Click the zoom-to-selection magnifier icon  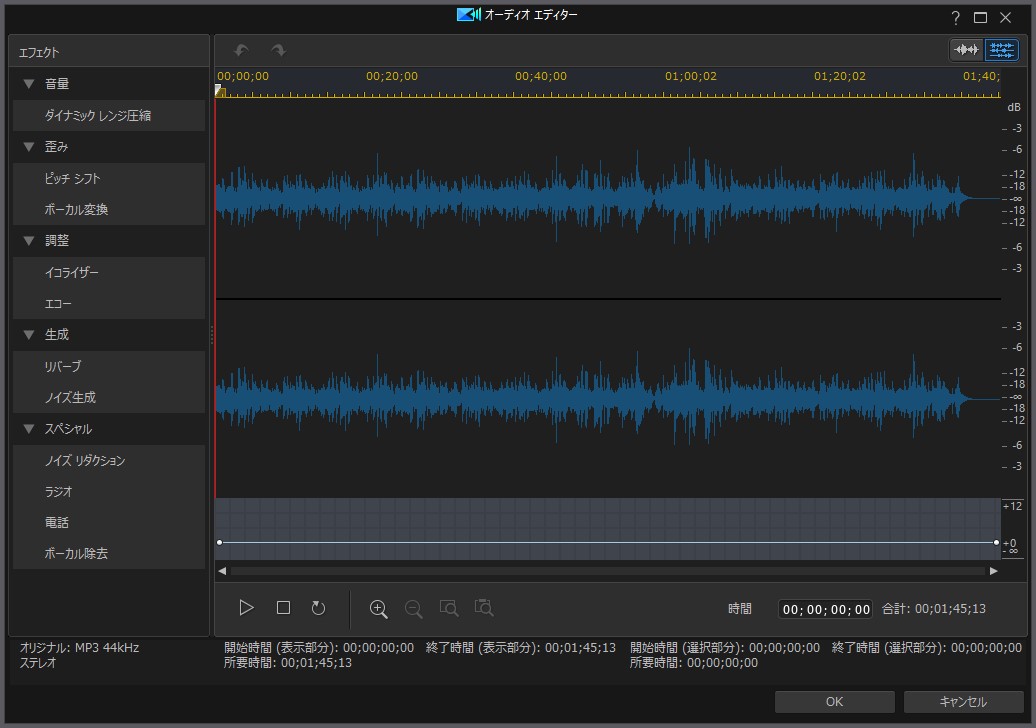click(x=449, y=608)
